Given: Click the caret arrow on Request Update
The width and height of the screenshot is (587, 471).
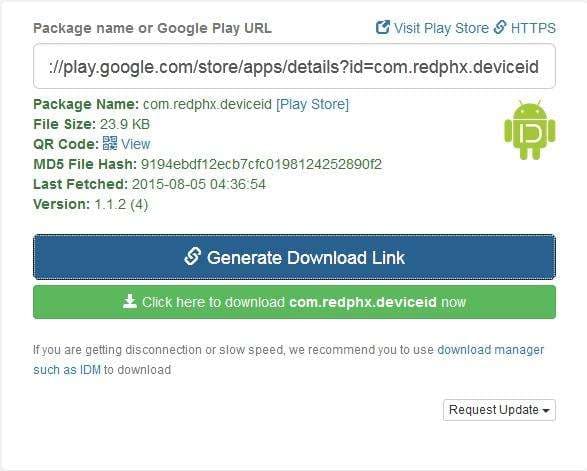Looking at the screenshot, I should [x=546, y=411].
